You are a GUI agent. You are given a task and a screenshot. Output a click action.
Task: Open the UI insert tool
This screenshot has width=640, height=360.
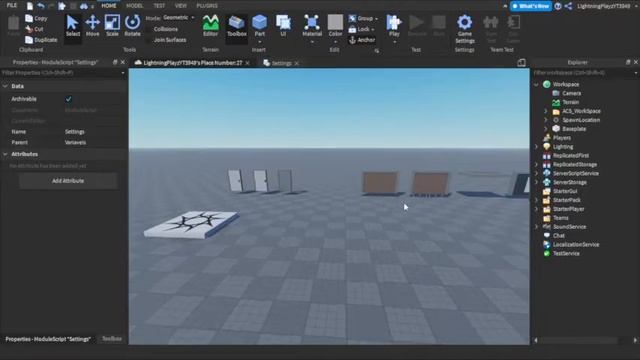coord(283,27)
